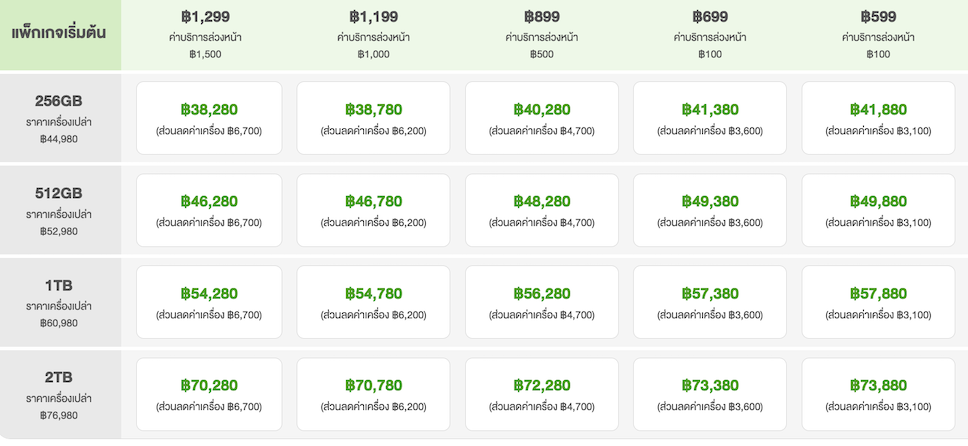The width and height of the screenshot is (968, 446).
Task: Choose the ฿57,380 price card
Action: [x=710, y=302]
